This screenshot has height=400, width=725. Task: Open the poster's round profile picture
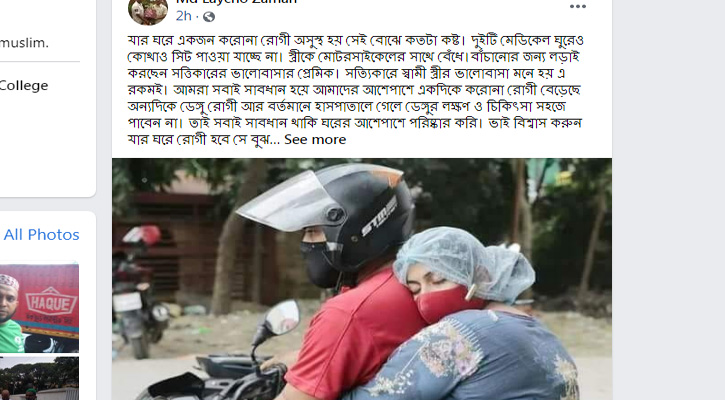click(x=148, y=11)
